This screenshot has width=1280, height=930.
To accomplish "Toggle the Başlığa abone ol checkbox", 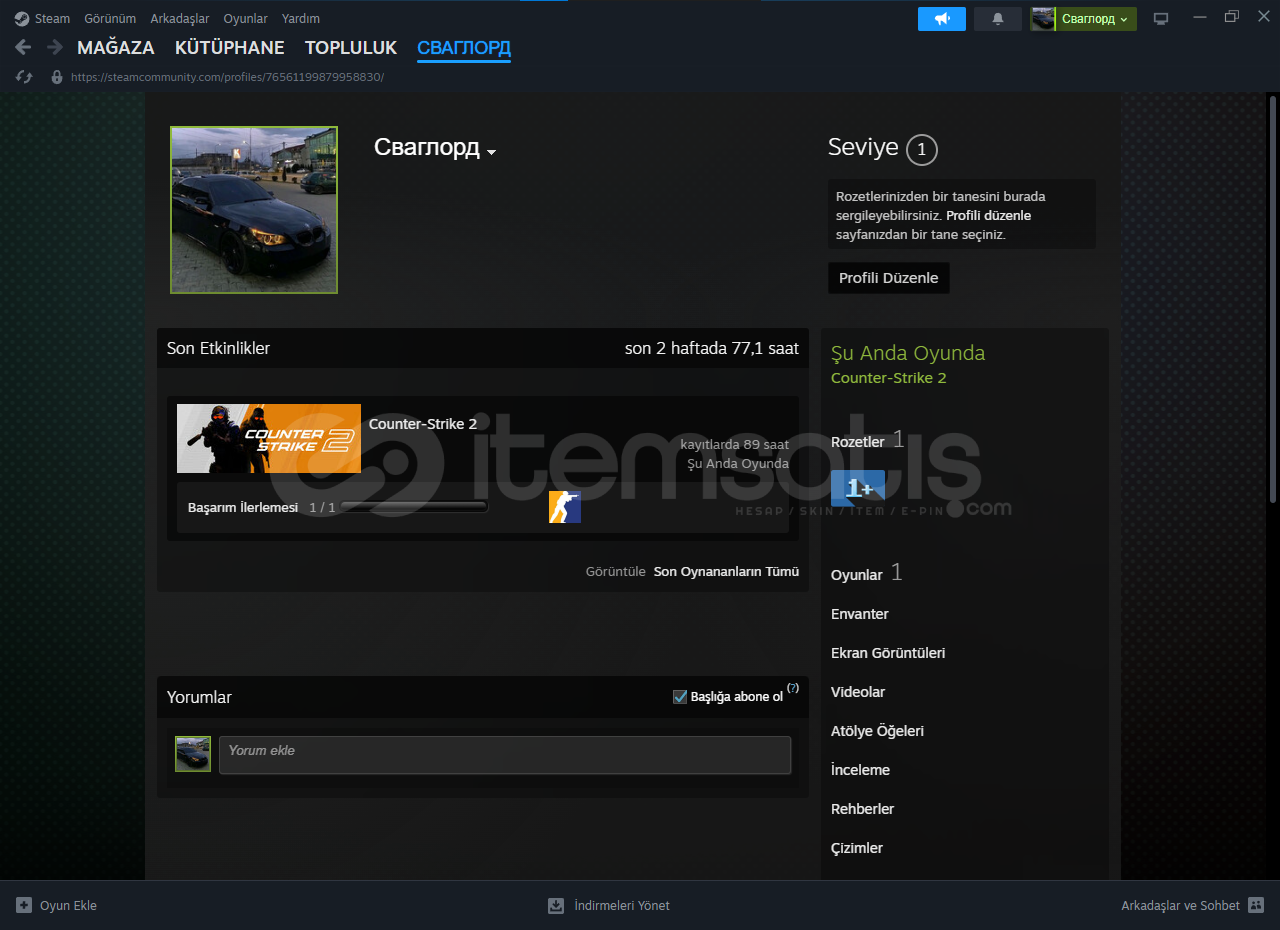I will click(x=680, y=697).
